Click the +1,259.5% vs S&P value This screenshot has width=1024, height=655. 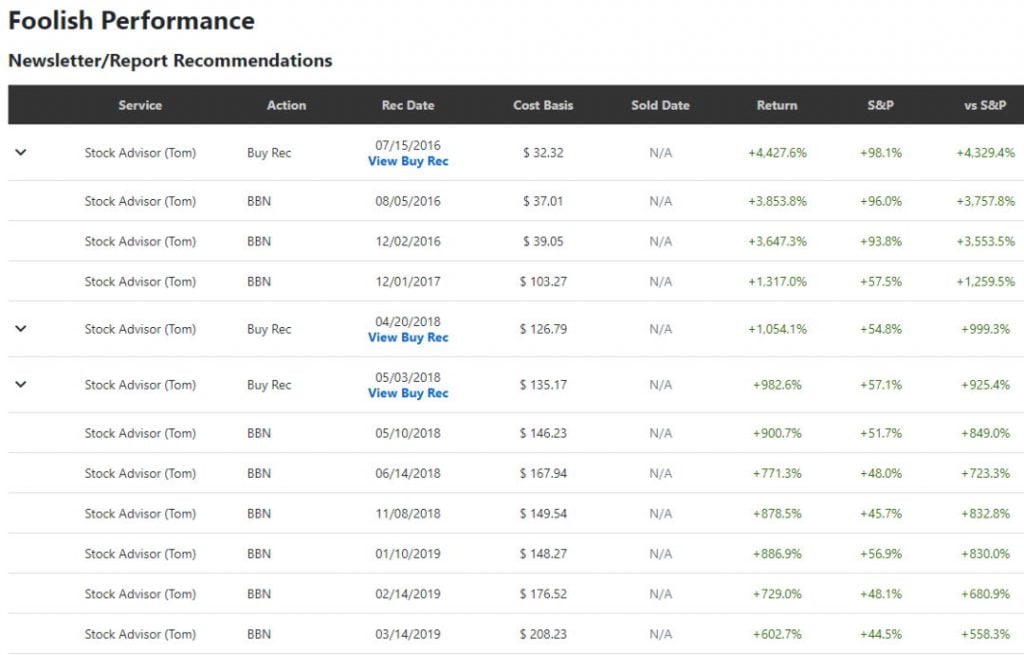985,281
